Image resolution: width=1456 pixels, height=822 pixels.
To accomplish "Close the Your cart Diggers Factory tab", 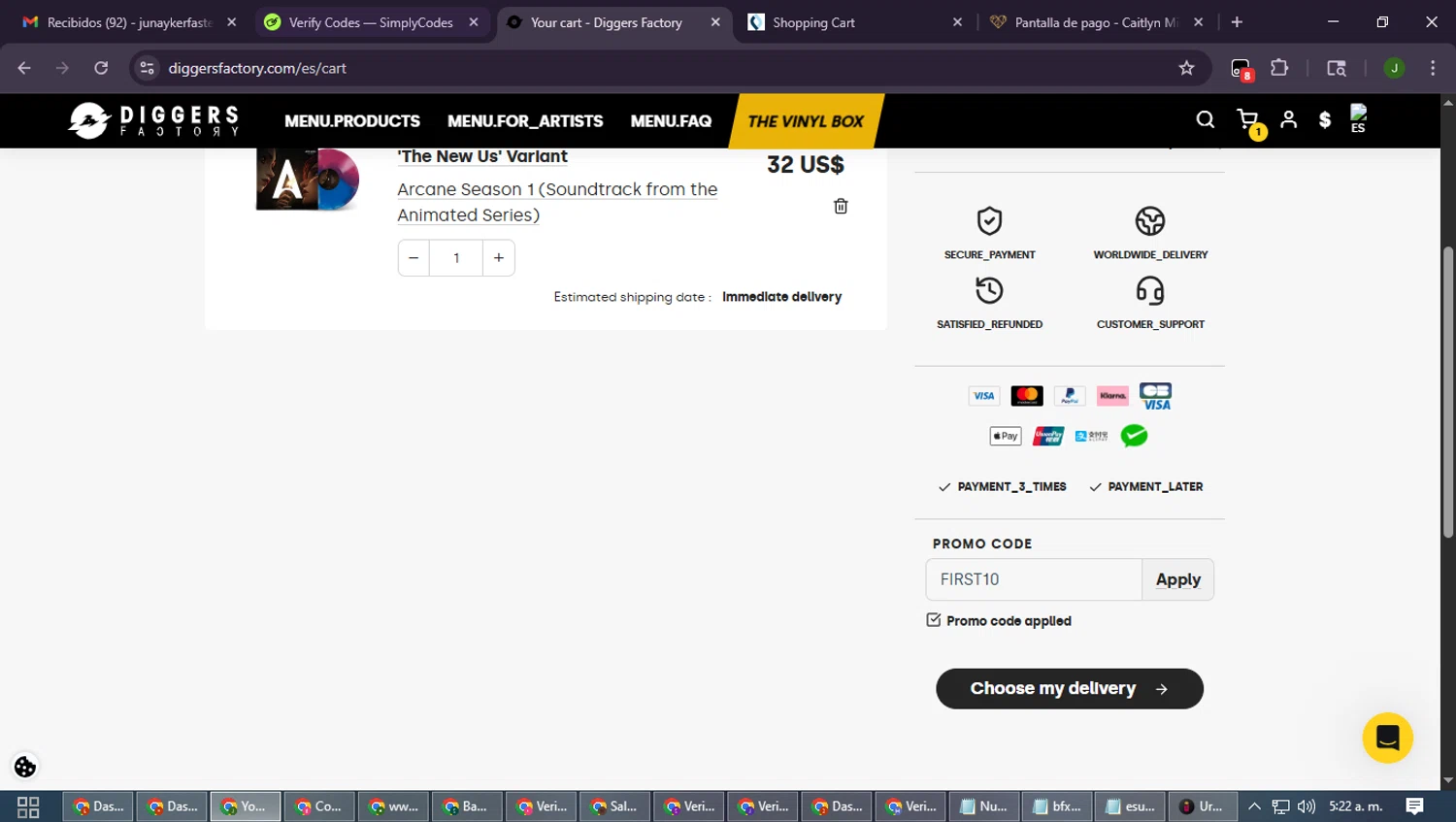I will (x=715, y=22).
